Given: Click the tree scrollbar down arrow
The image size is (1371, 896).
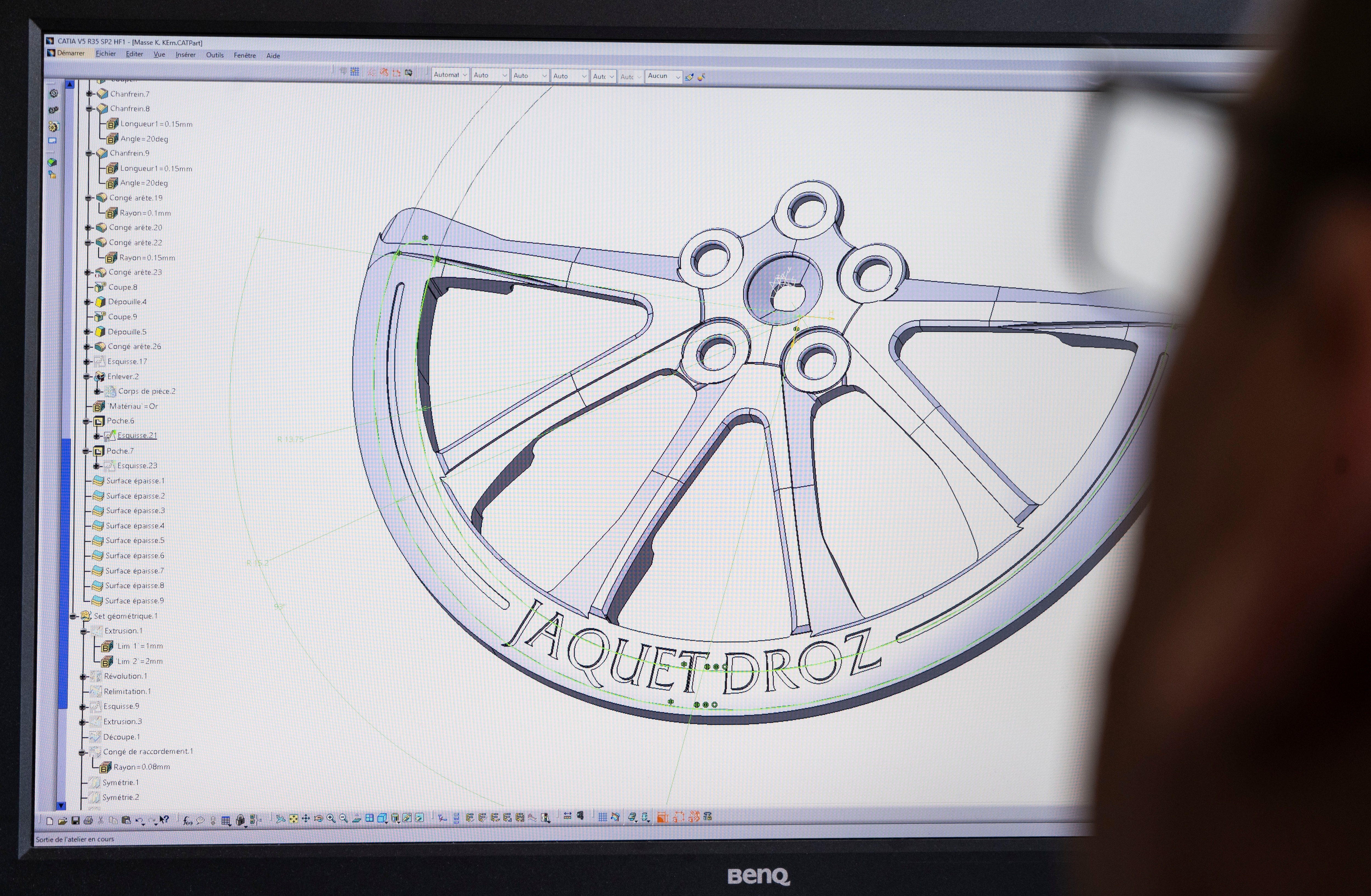Looking at the screenshot, I should click(x=62, y=806).
